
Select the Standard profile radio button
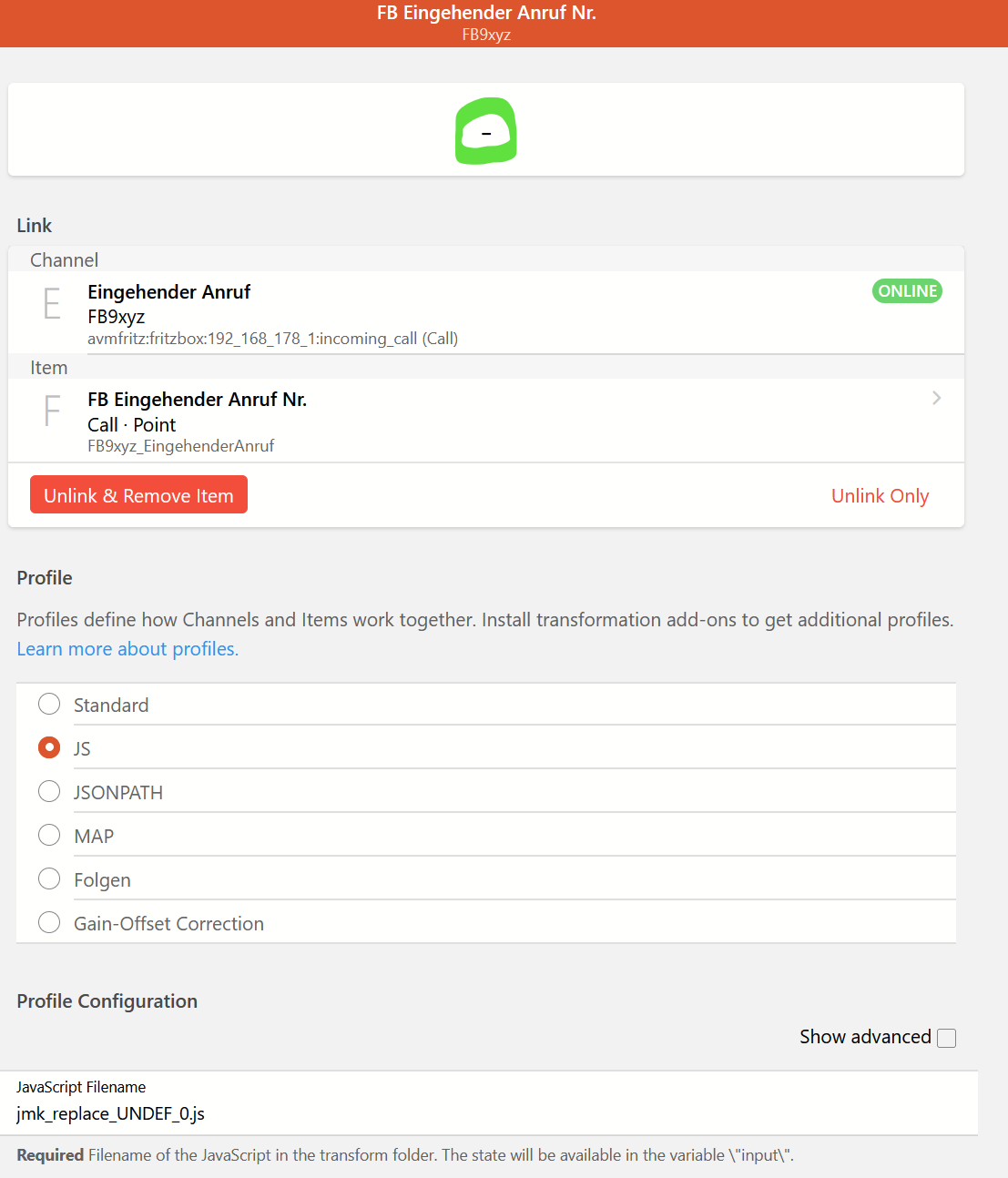tap(49, 705)
